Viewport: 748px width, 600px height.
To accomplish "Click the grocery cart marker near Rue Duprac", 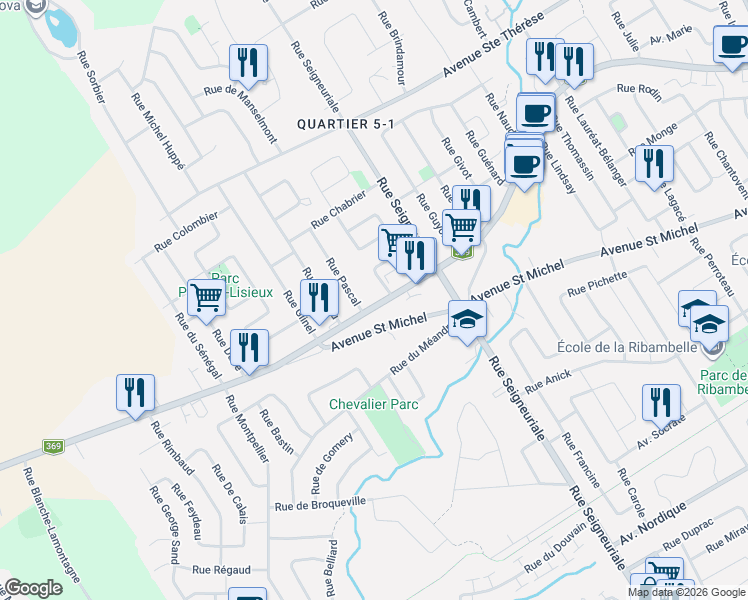I will click(665, 569).
